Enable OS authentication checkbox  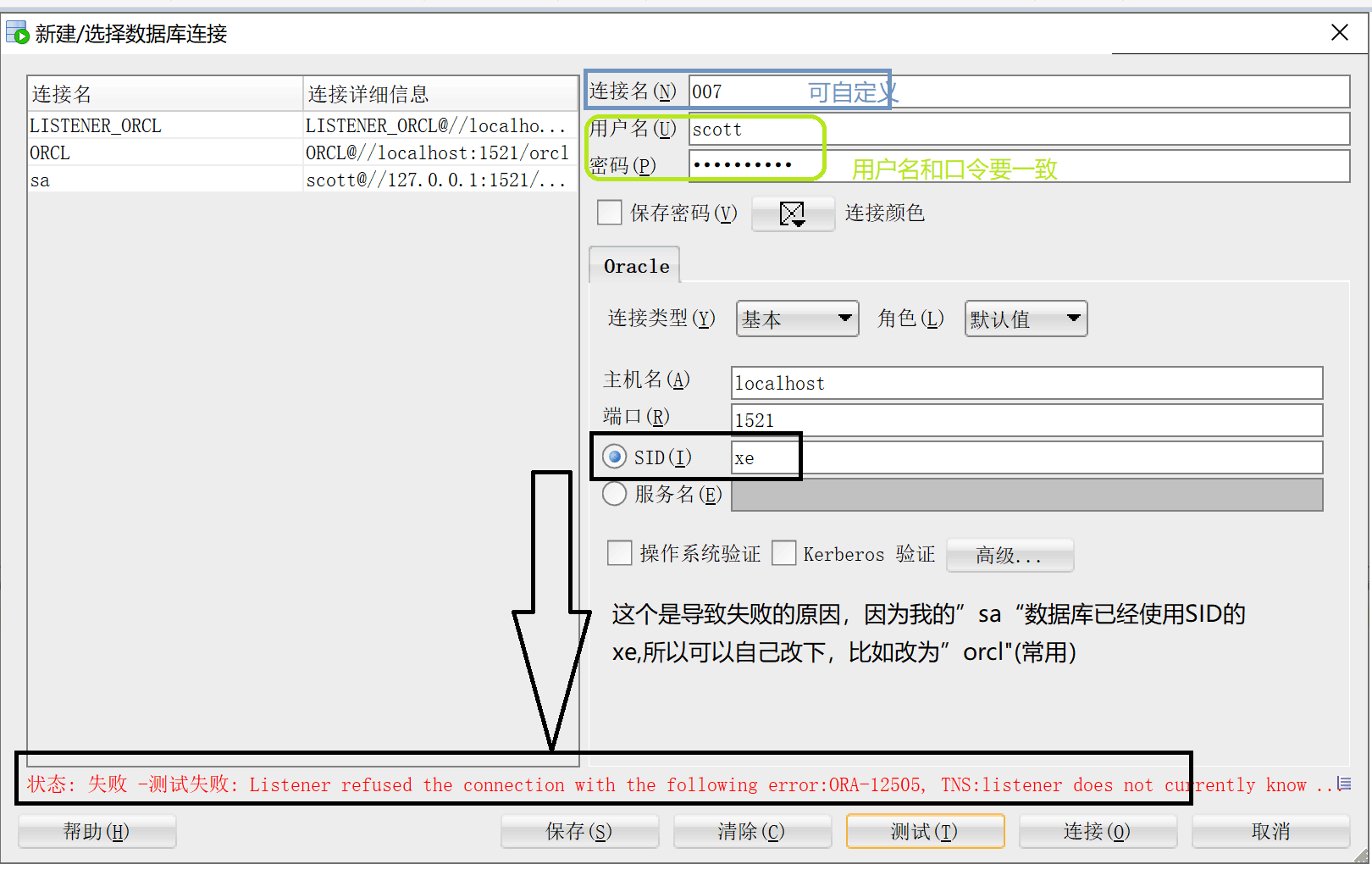(619, 553)
